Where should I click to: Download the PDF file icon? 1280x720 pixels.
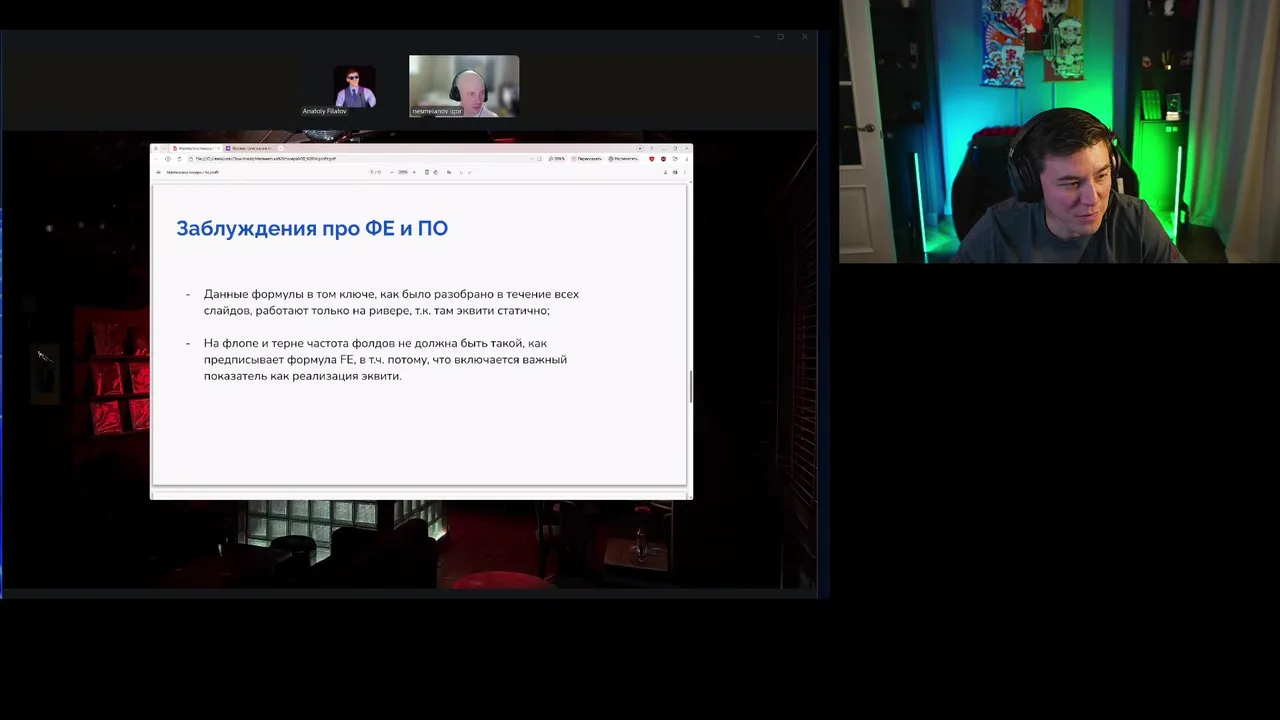665,172
